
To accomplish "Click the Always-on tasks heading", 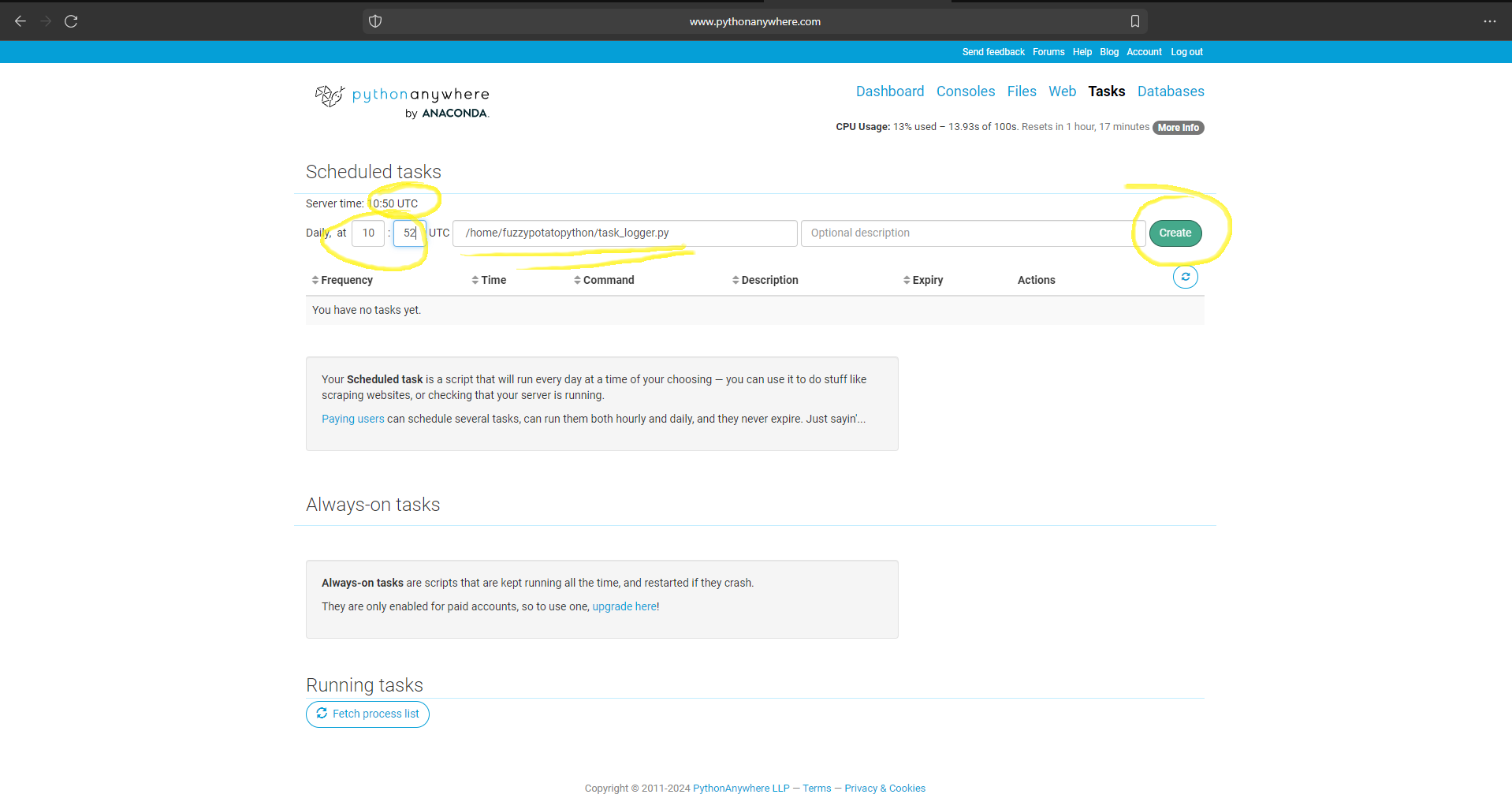I will coord(373,505).
